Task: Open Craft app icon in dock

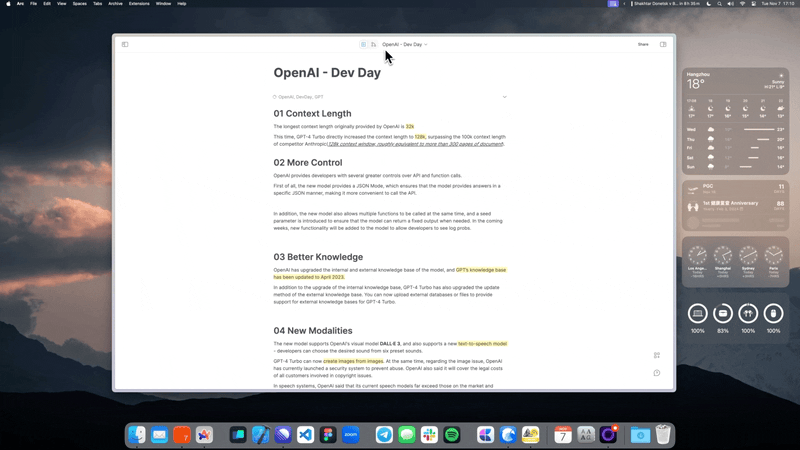Action: pos(485,435)
